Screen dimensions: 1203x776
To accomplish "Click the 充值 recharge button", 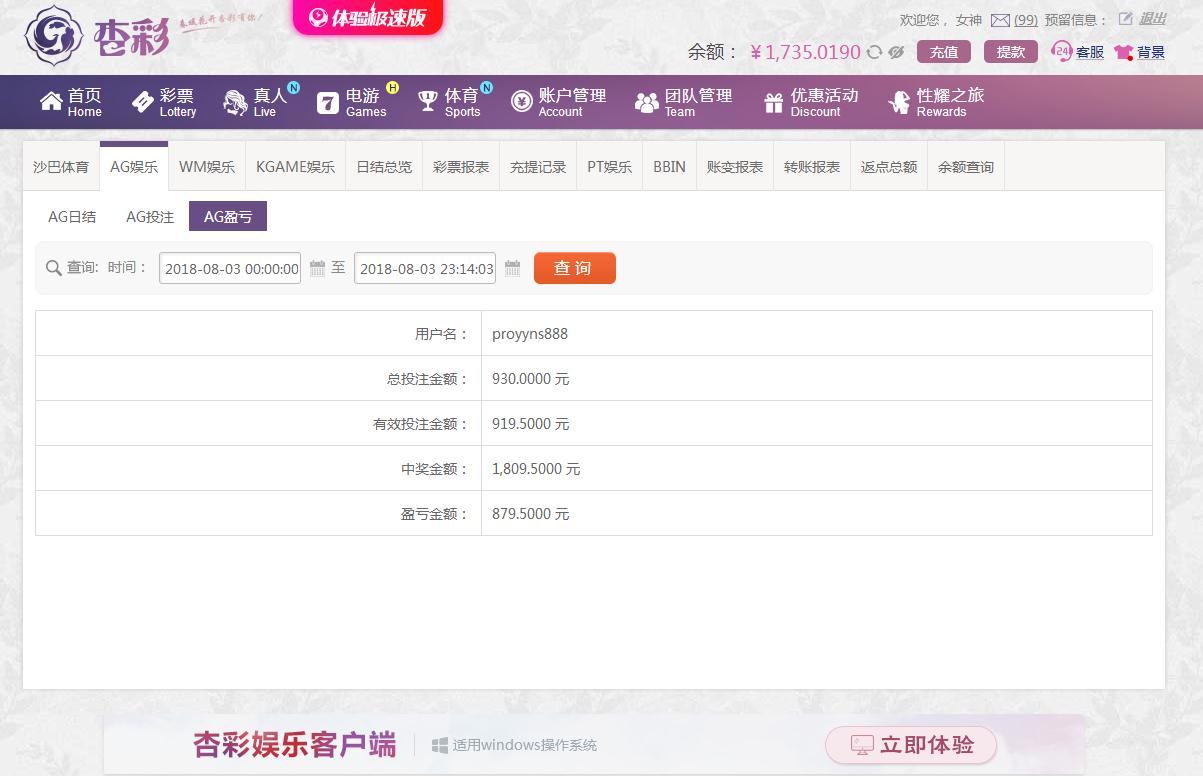I will point(944,52).
